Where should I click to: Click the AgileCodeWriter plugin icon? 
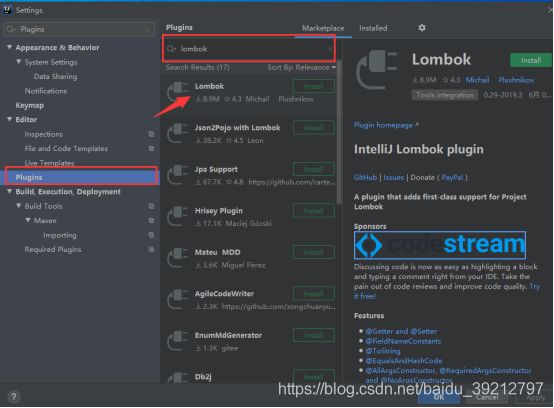tap(178, 299)
